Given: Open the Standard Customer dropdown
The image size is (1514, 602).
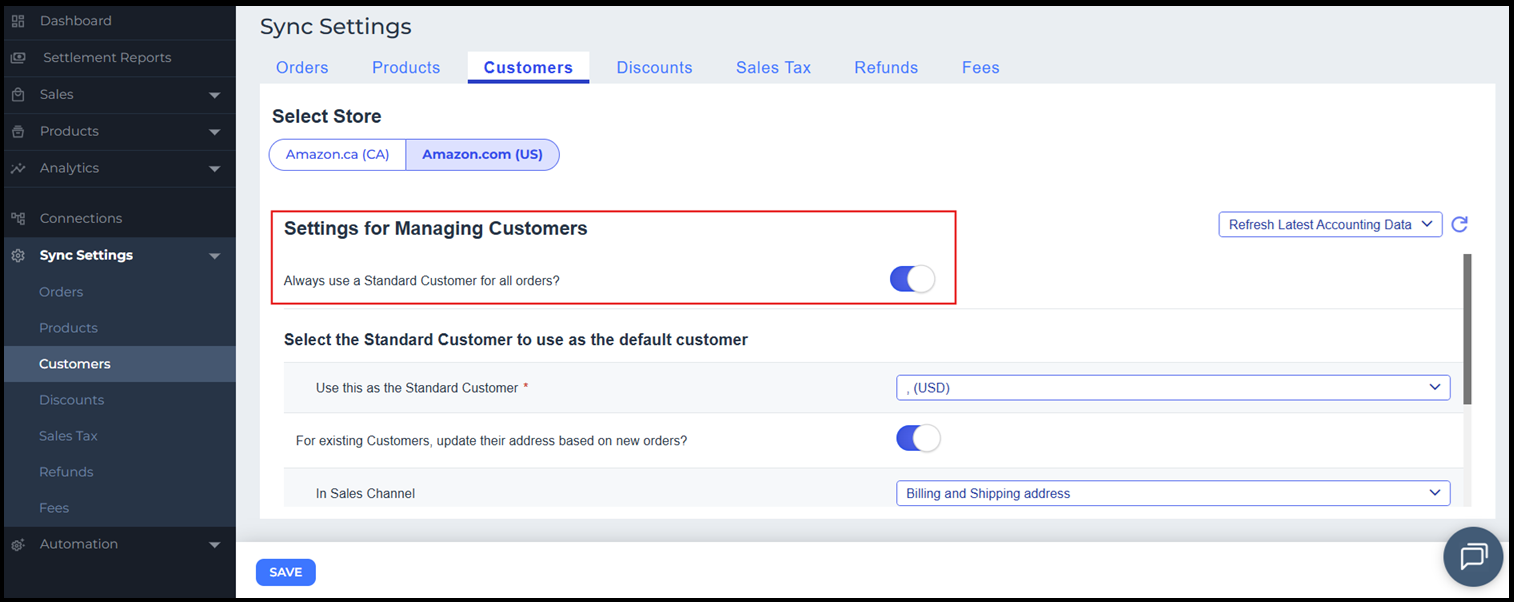Looking at the screenshot, I should click(1173, 388).
